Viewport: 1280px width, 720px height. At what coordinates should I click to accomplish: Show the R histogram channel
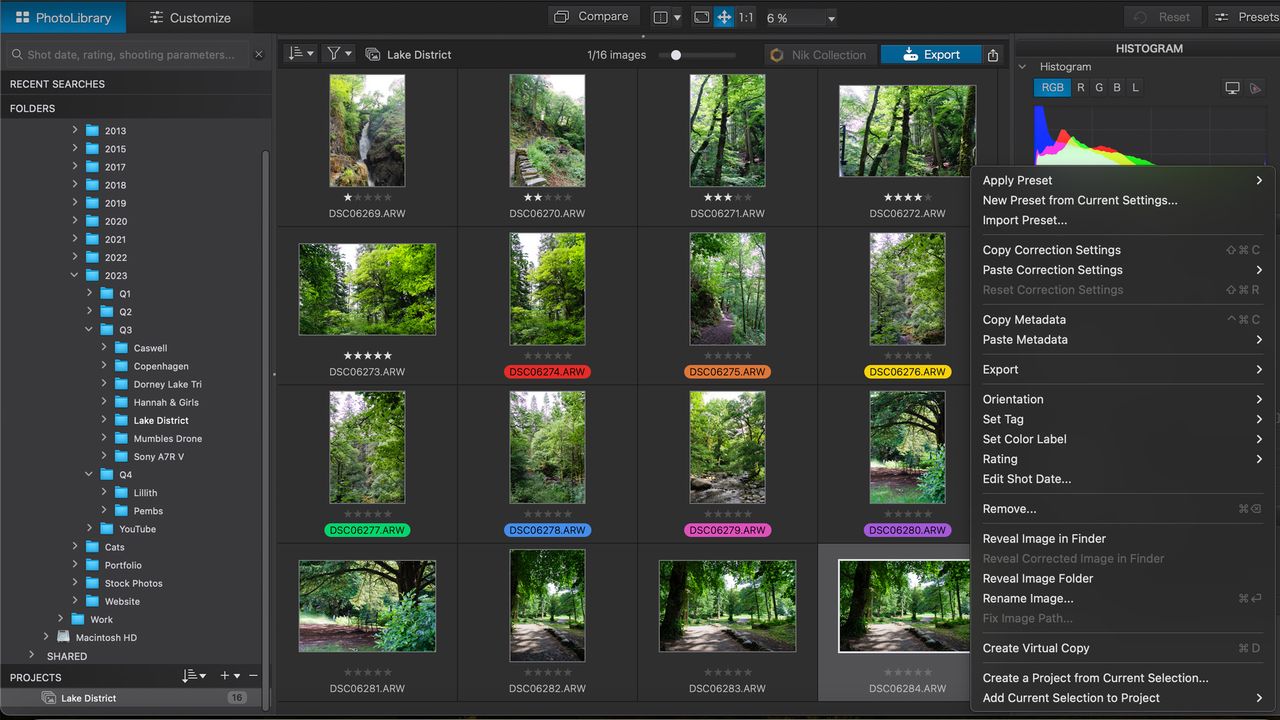click(x=1081, y=88)
